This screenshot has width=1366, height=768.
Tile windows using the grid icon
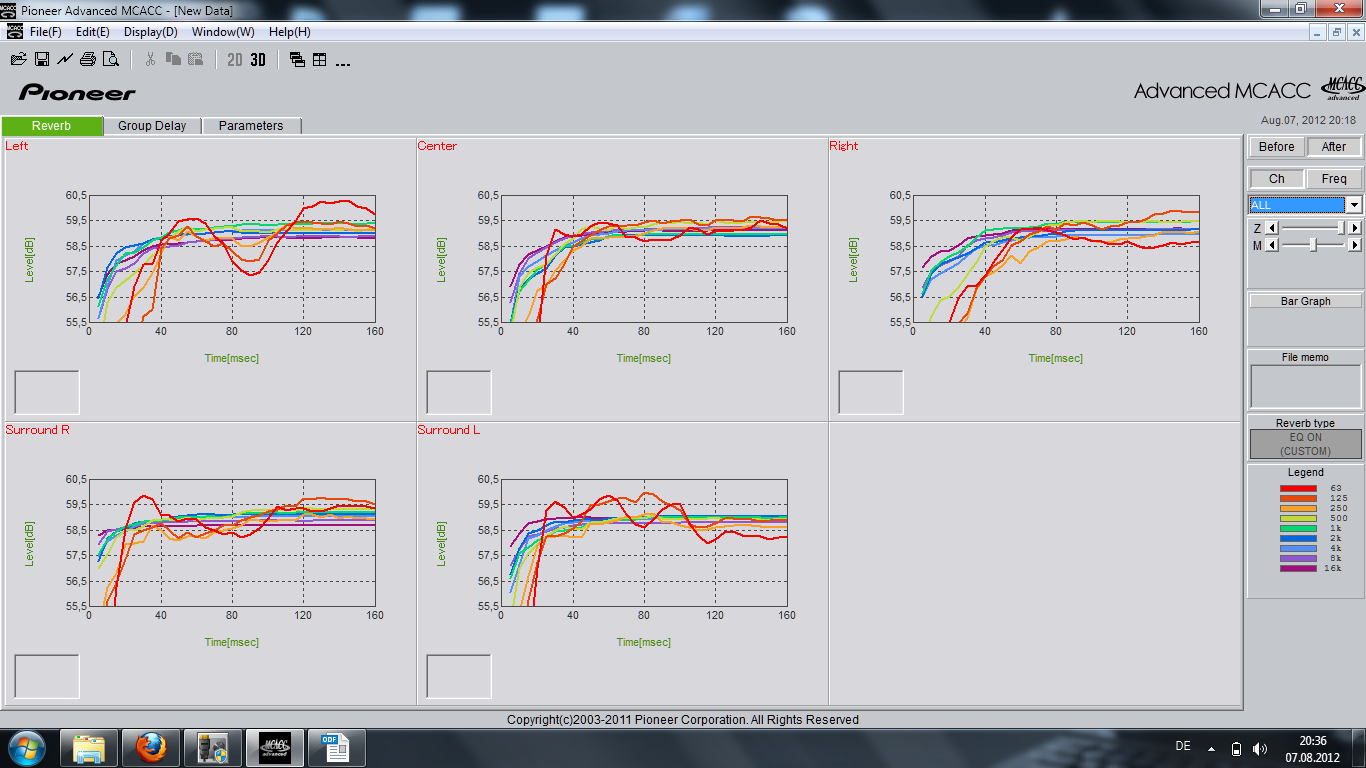(x=320, y=59)
